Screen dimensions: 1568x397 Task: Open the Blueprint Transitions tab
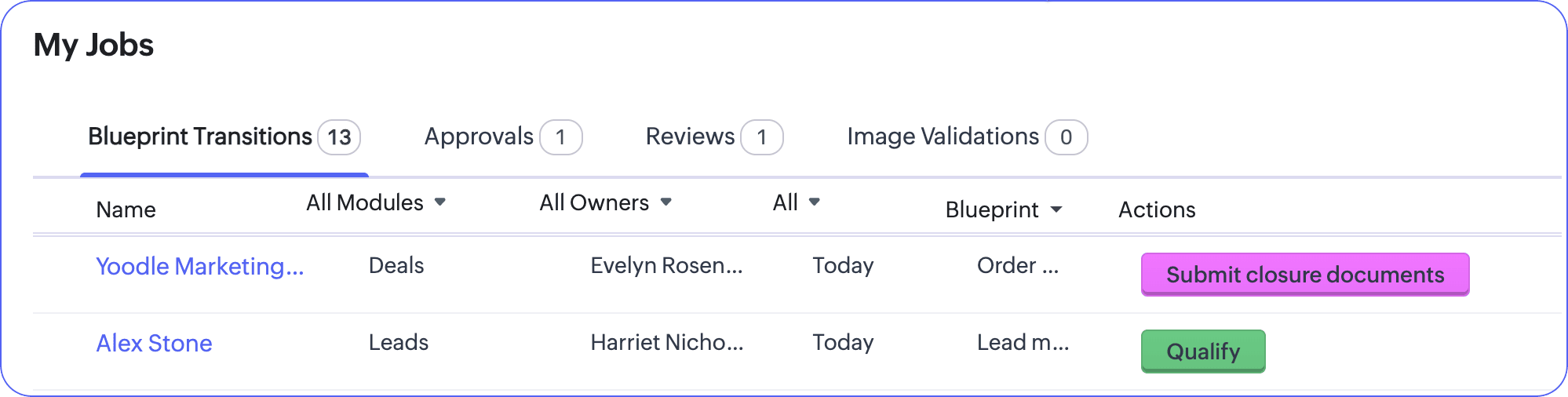[224, 137]
